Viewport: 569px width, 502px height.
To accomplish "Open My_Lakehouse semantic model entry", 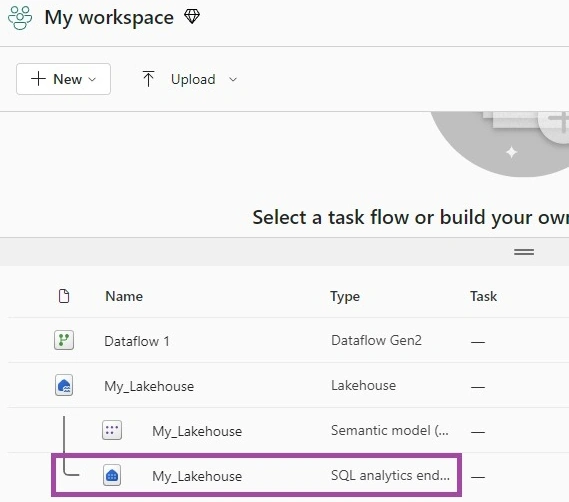I will (197, 432).
